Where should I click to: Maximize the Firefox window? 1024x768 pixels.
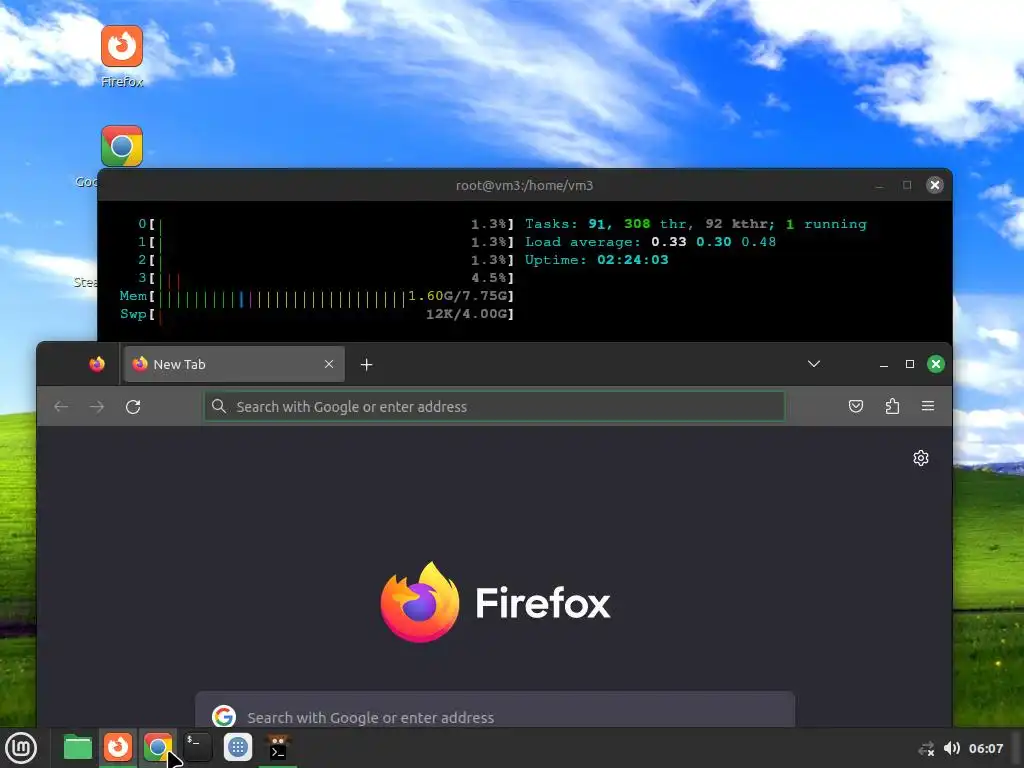[910, 364]
